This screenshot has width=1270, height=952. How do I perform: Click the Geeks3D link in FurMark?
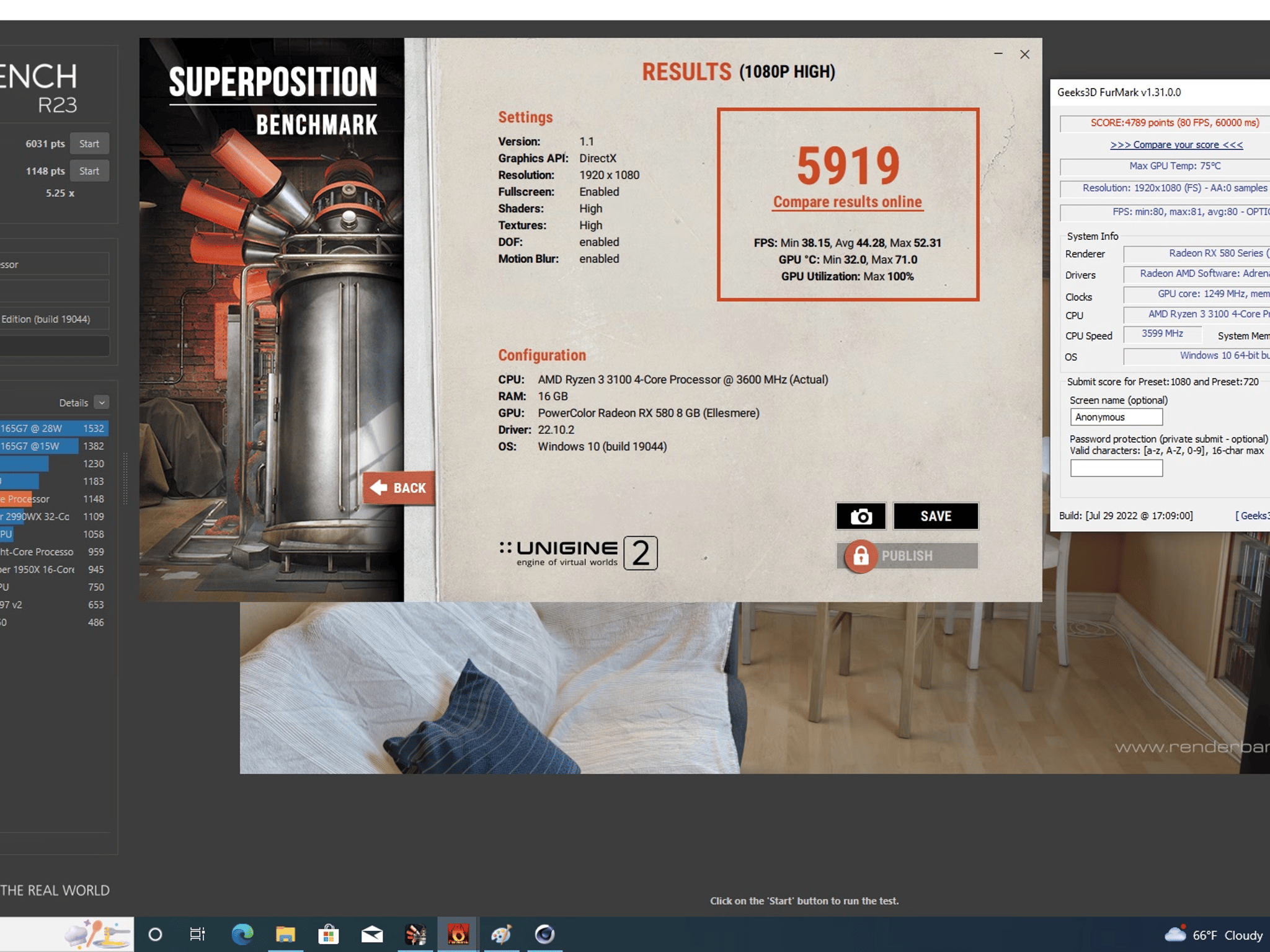pyautogui.click(x=1253, y=516)
